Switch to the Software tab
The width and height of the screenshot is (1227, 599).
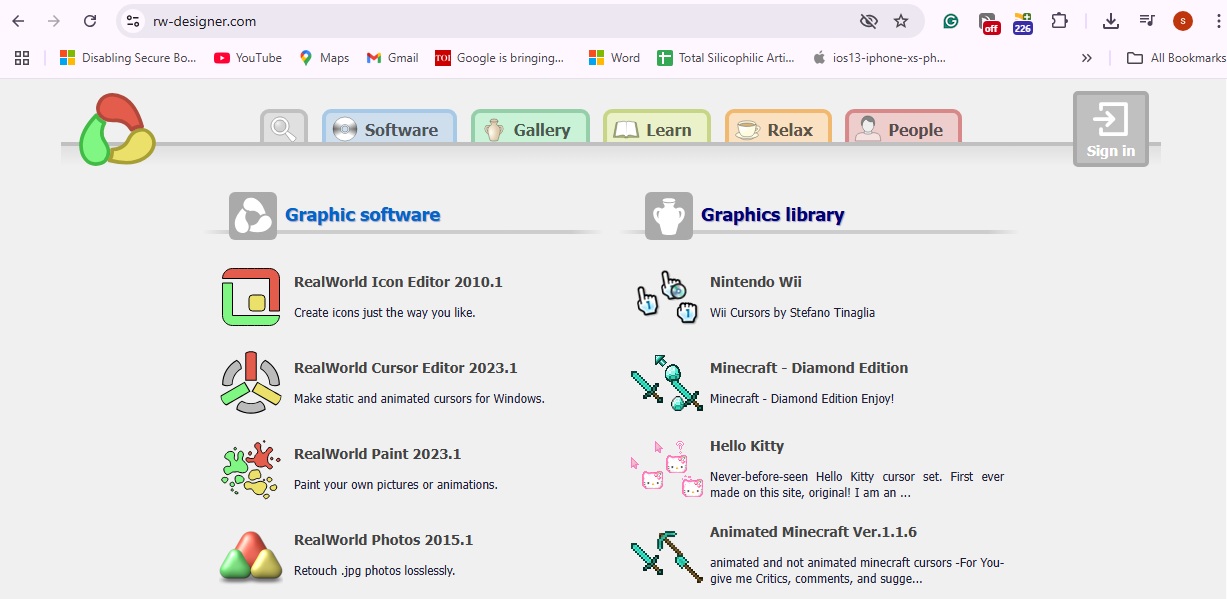coord(389,128)
